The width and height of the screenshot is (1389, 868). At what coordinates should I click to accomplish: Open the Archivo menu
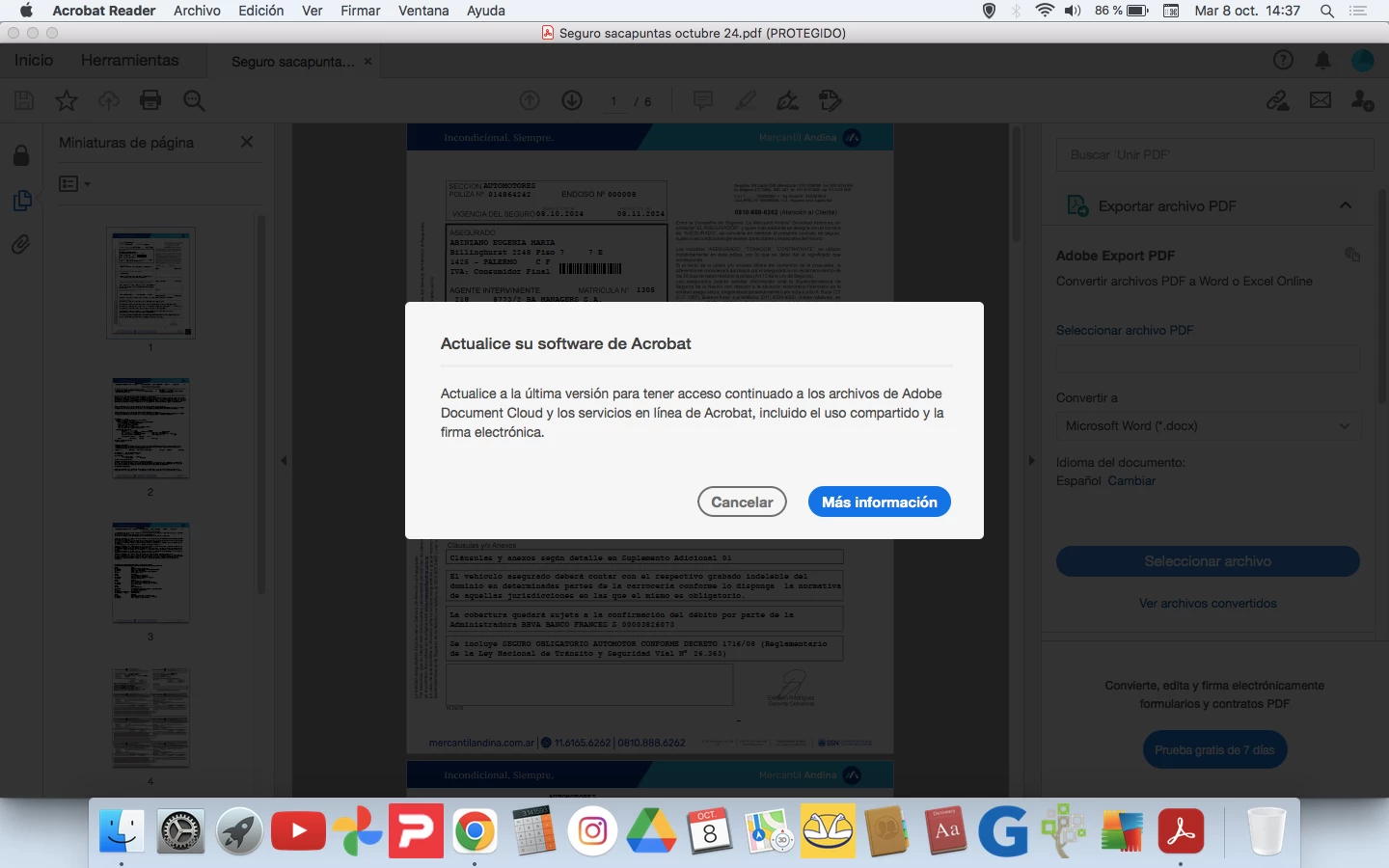(x=197, y=11)
